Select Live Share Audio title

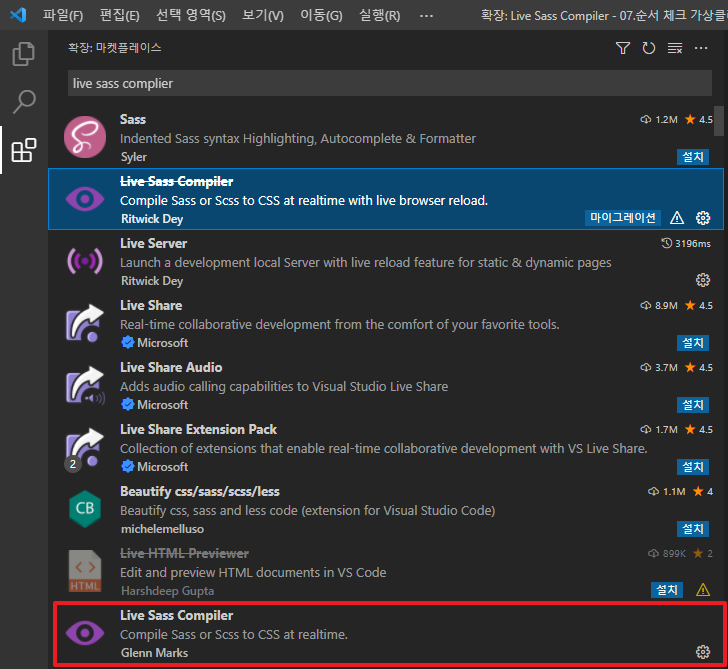[x=171, y=367]
